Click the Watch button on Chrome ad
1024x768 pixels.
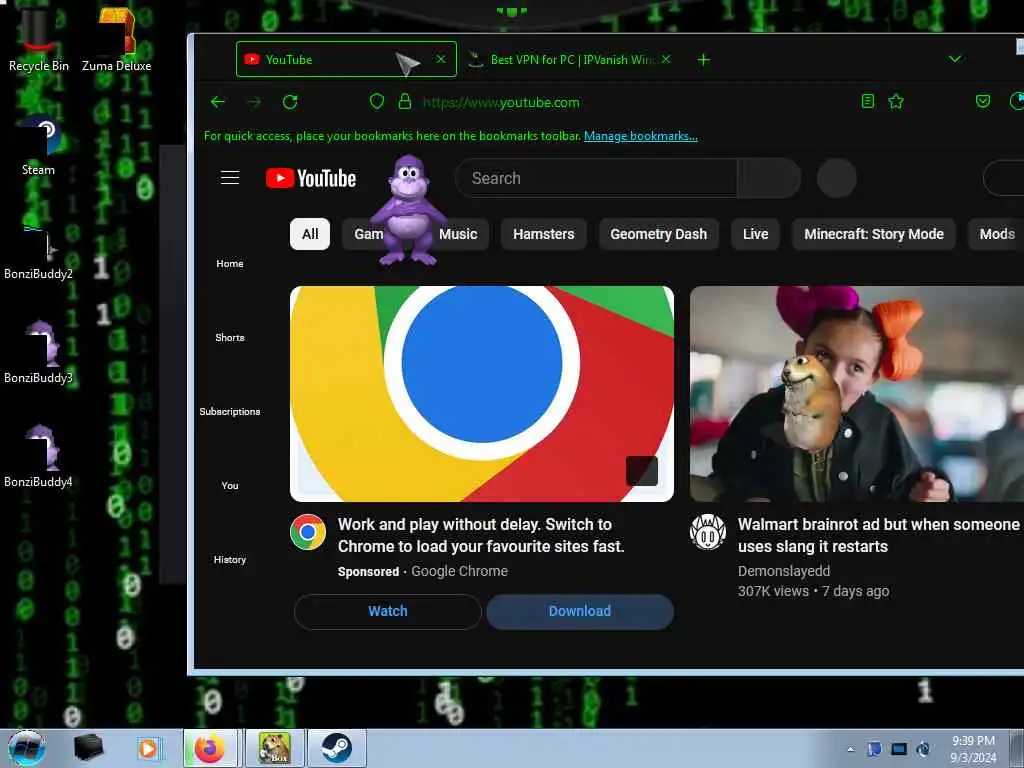pyautogui.click(x=388, y=611)
